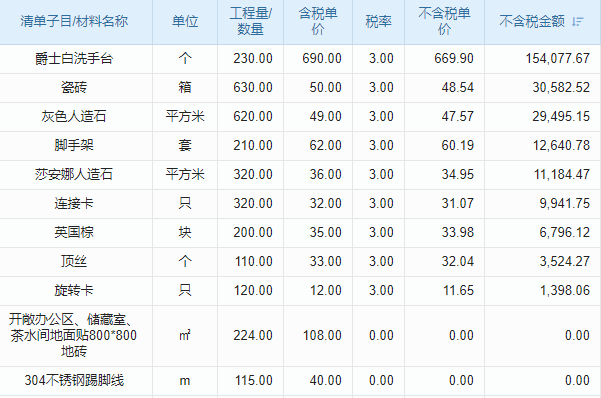This screenshot has width=601, height=398.
Task: Click quantity 224.00 for 800*800地砖 row
Action: pyautogui.click(x=253, y=336)
